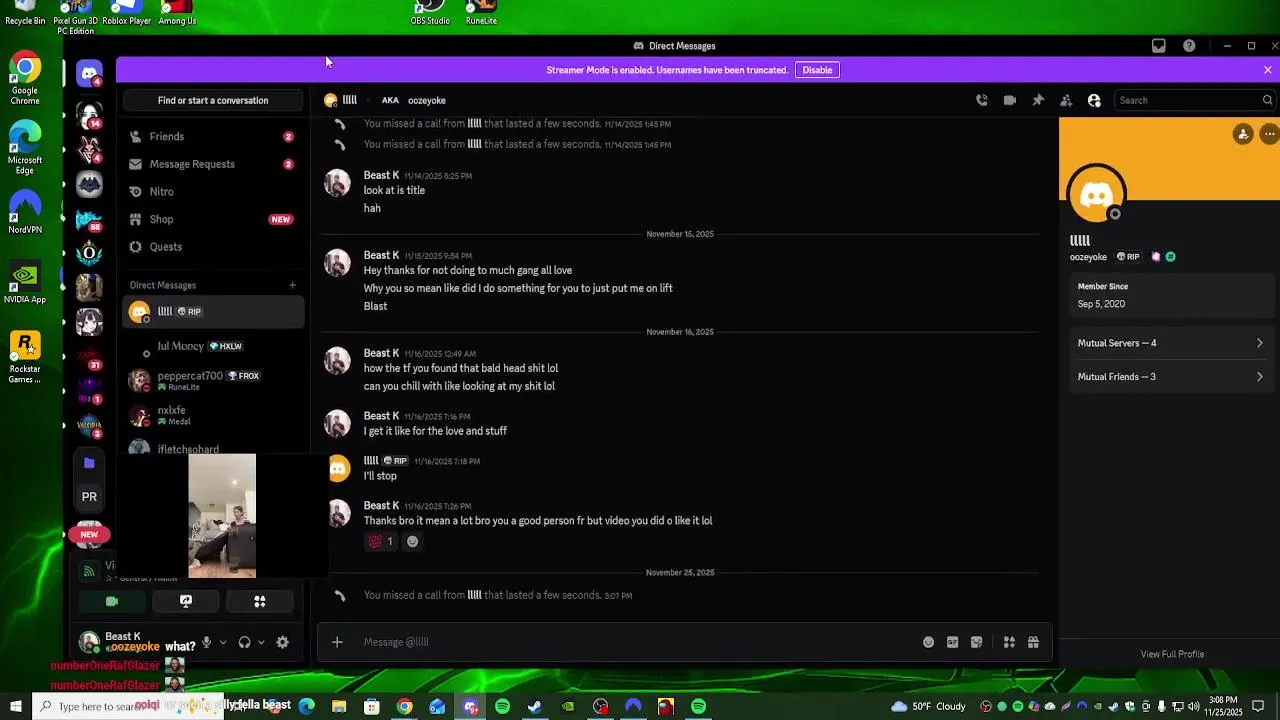Dismiss the Streamer Mode banner

tap(1267, 70)
